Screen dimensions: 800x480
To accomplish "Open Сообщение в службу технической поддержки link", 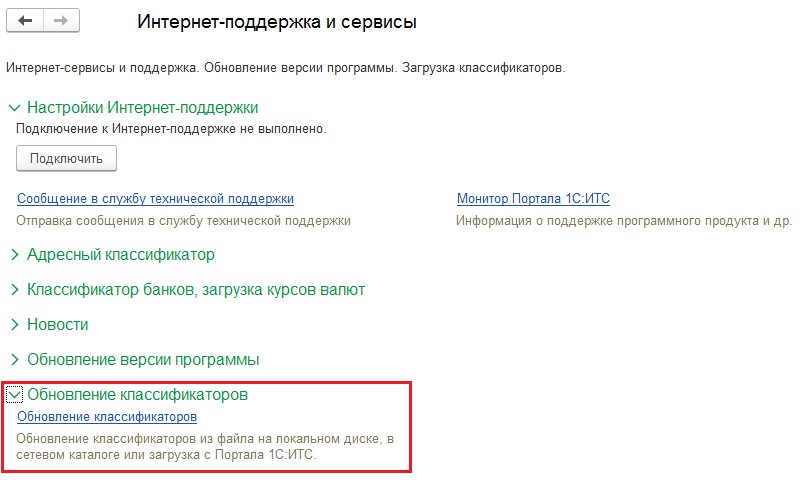I will point(156,198).
